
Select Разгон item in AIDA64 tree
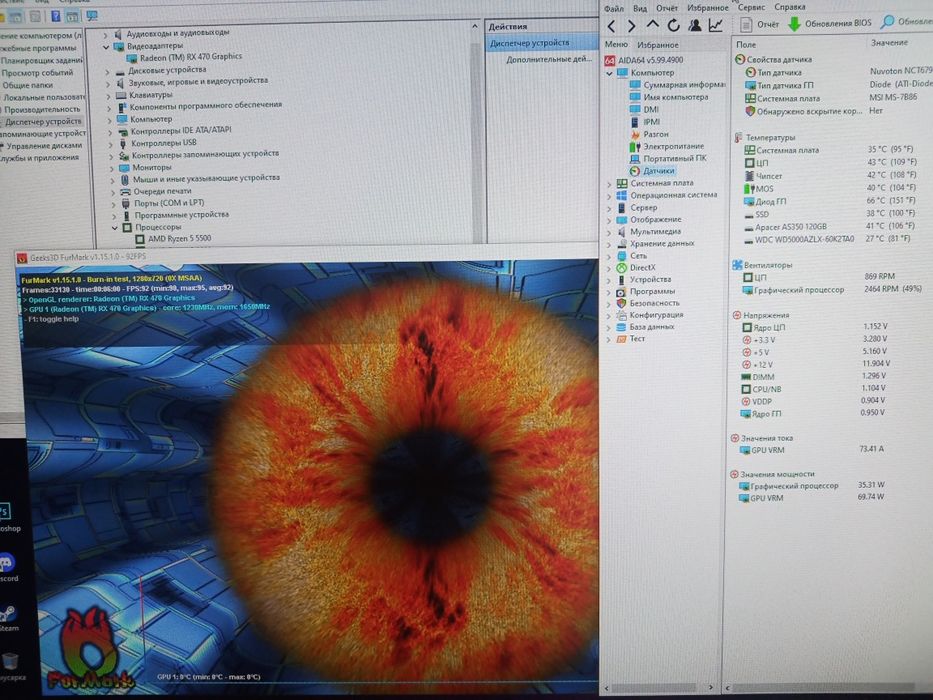(x=649, y=134)
